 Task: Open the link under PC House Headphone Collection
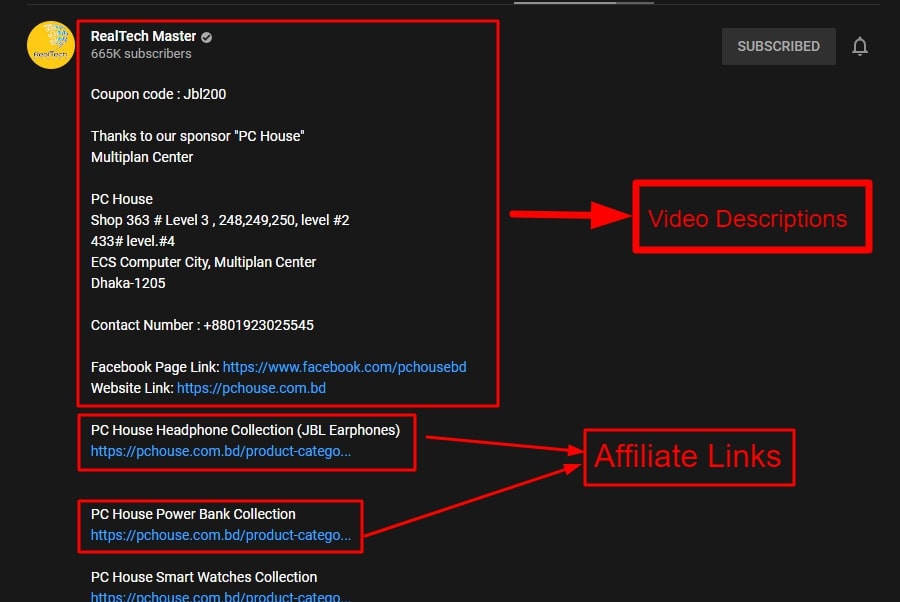coord(221,452)
